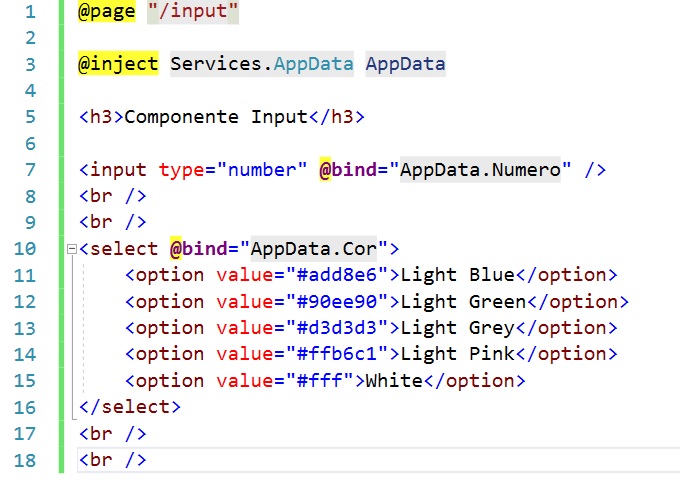Place cursor on empty line 6

coord(200,143)
